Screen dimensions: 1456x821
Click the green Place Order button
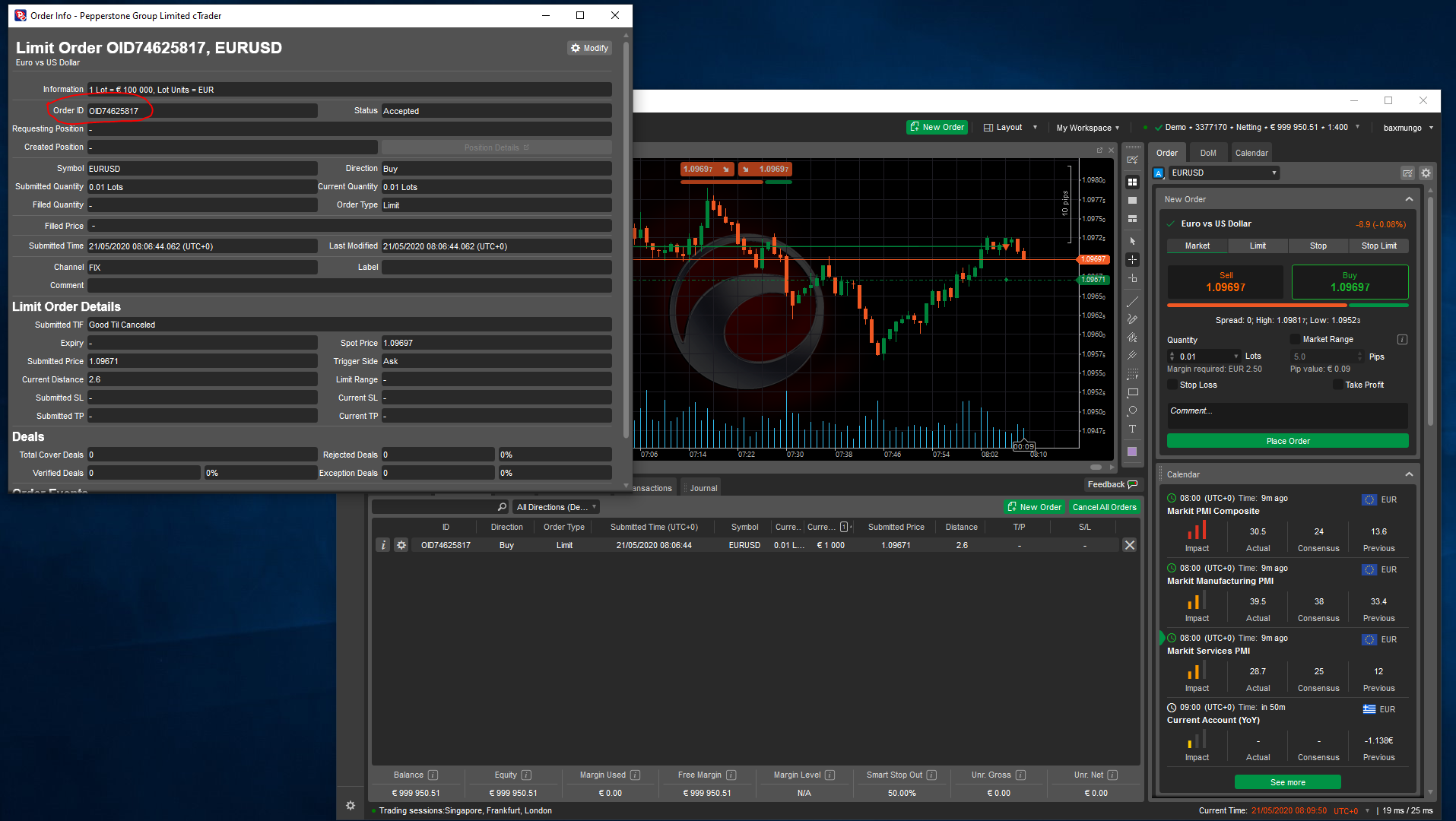click(1287, 441)
